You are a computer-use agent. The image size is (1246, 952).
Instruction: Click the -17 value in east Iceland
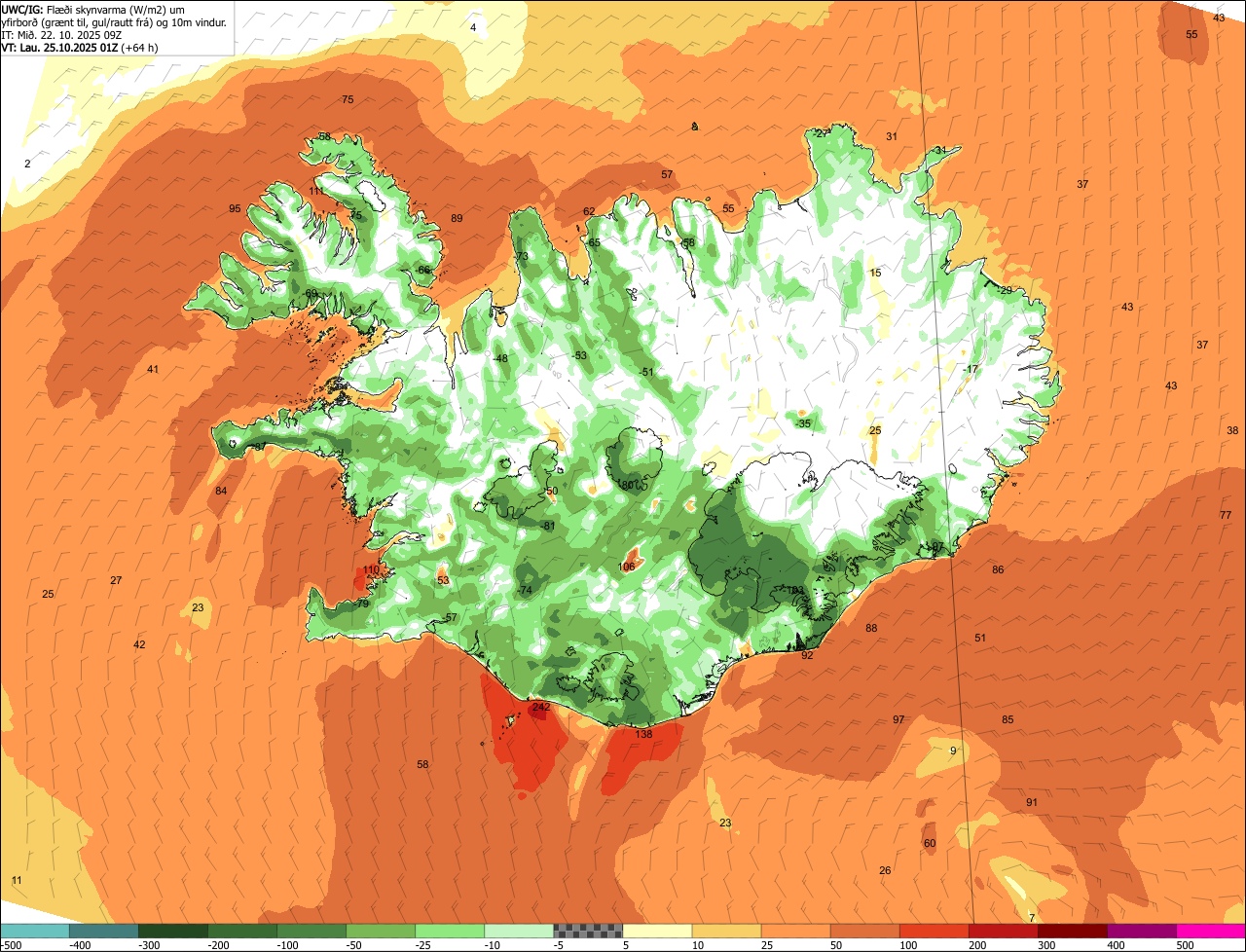[971, 369]
